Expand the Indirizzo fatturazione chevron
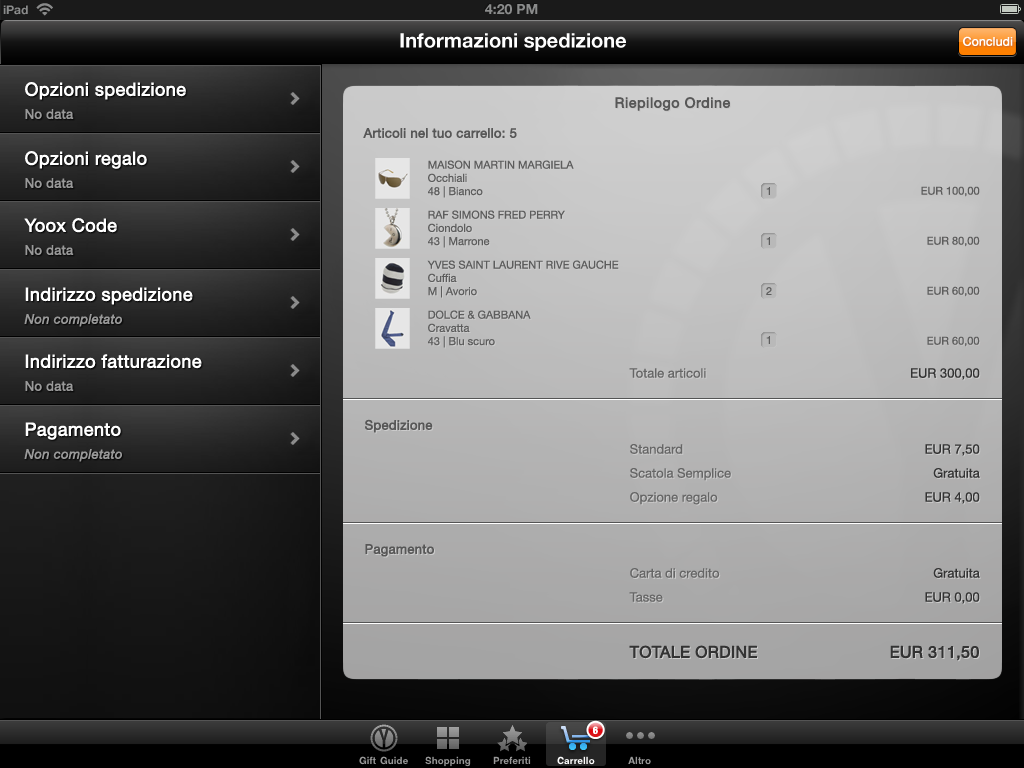This screenshot has width=1024, height=768. tap(295, 370)
